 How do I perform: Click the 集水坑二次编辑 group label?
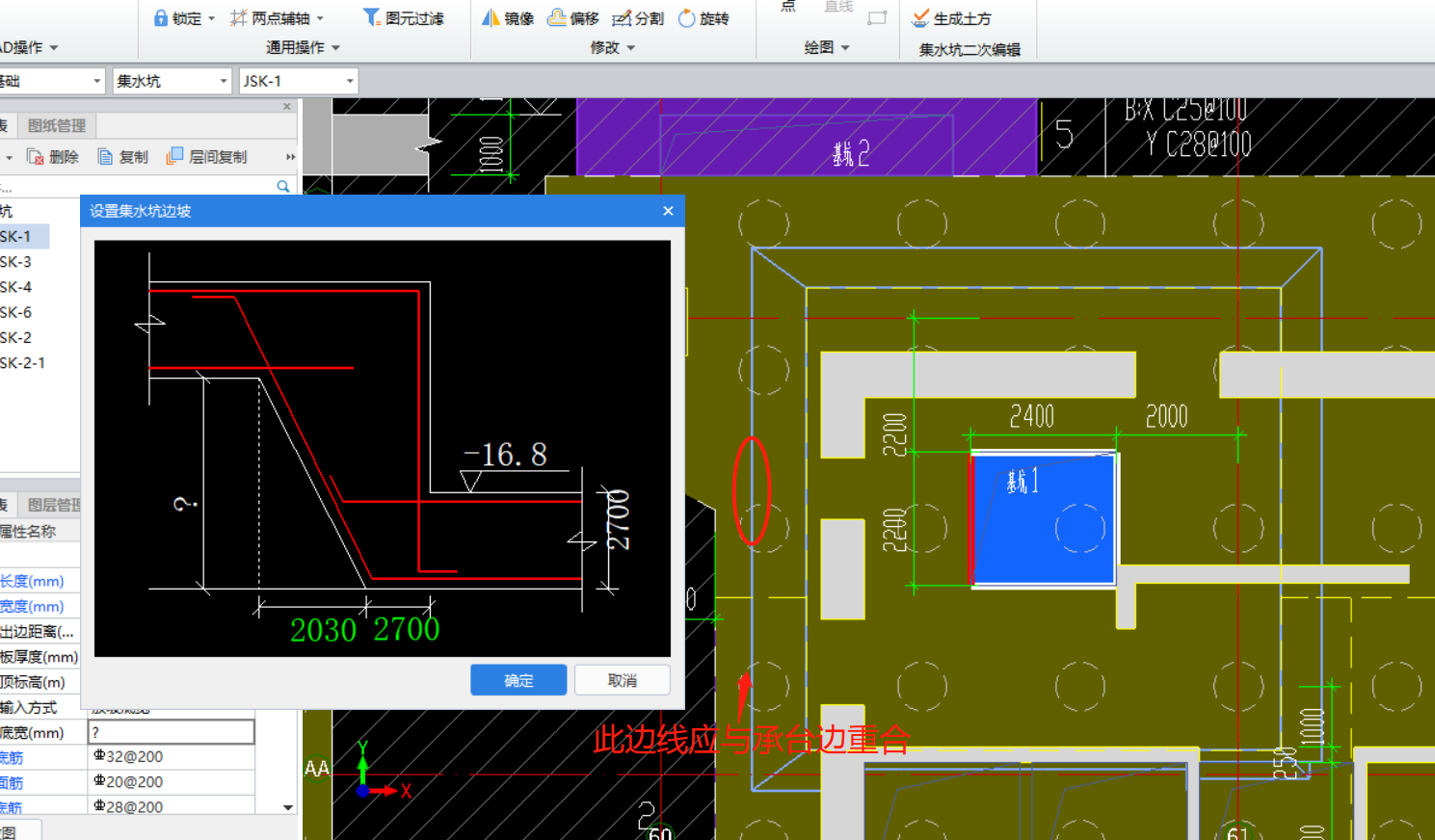point(970,49)
